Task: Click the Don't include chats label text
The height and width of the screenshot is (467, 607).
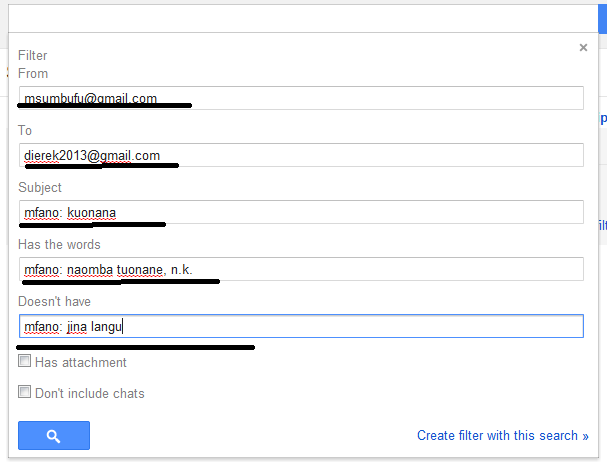Action: 90,394
